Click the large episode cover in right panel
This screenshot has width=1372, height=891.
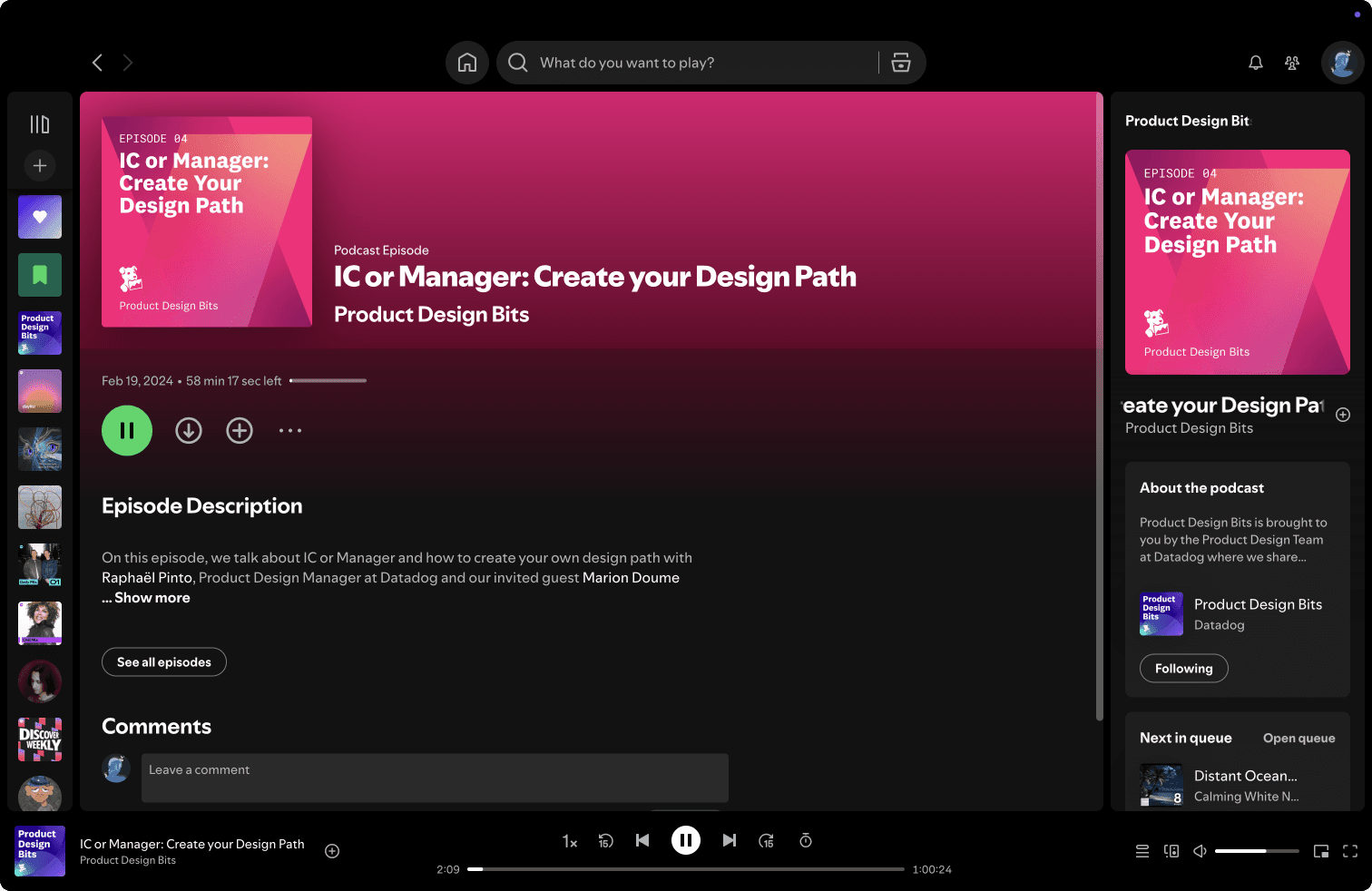[1238, 262]
